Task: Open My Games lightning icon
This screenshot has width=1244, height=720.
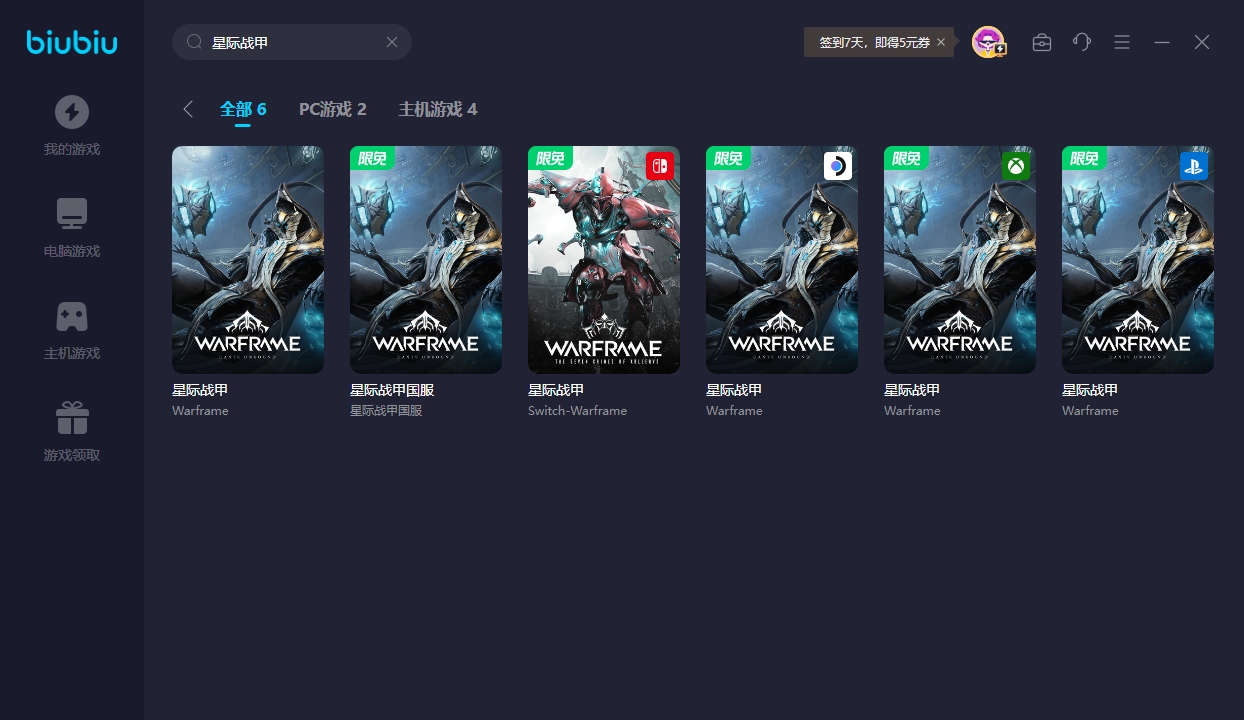Action: [72, 112]
